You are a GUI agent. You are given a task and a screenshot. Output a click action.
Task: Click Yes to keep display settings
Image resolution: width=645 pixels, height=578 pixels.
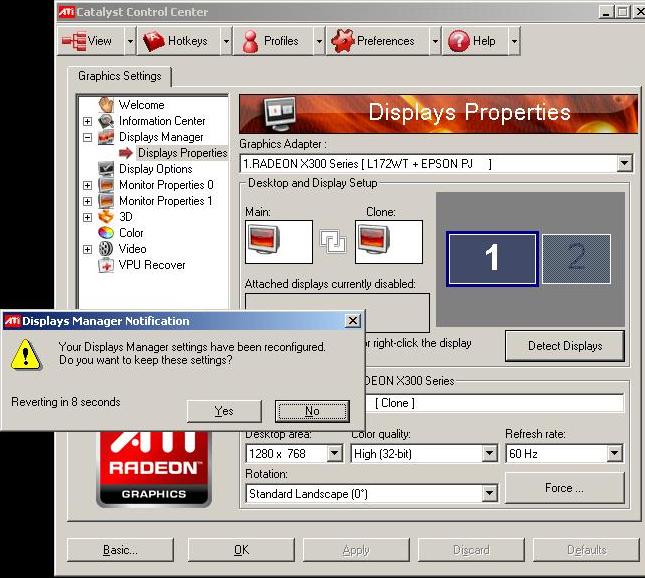(224, 411)
